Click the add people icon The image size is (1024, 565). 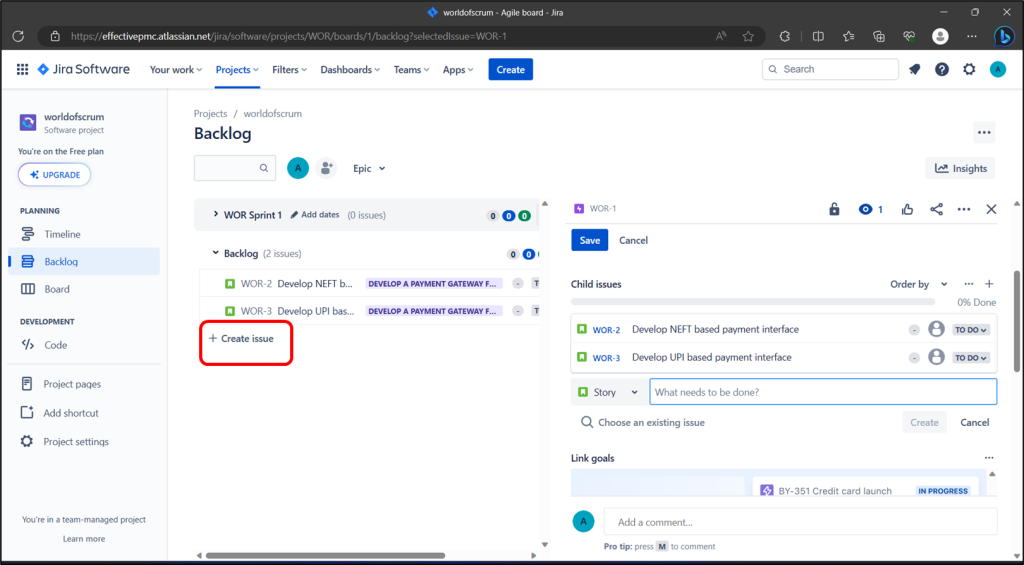pyautogui.click(x=326, y=169)
